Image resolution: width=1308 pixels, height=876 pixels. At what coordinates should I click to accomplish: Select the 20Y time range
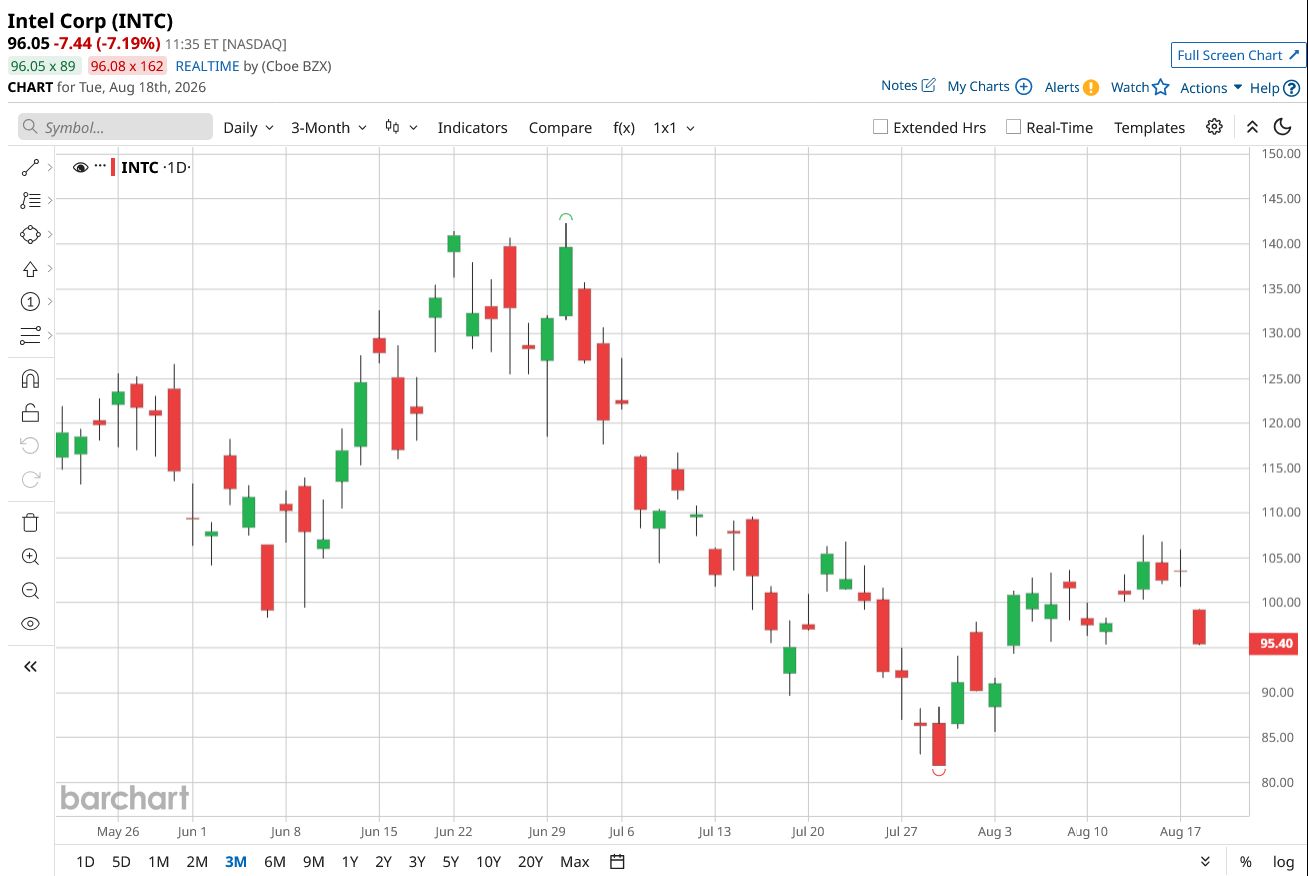click(x=530, y=862)
